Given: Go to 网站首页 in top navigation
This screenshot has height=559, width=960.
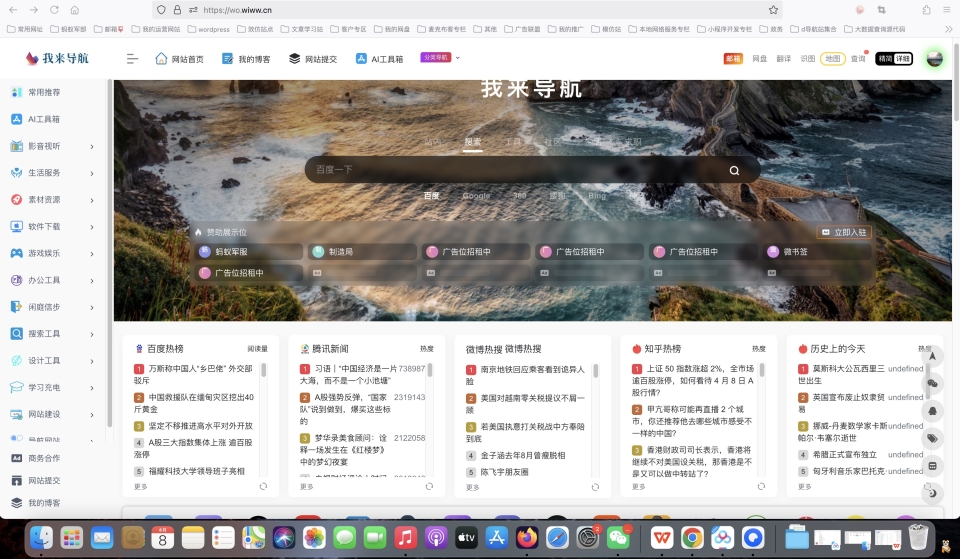Looking at the screenshot, I should point(179,59).
